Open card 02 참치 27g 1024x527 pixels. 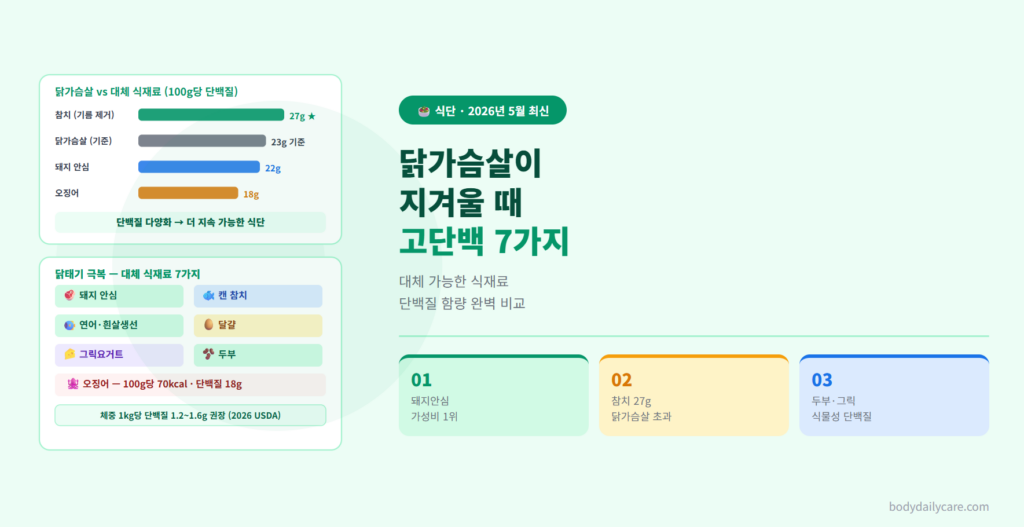[x=694, y=395]
